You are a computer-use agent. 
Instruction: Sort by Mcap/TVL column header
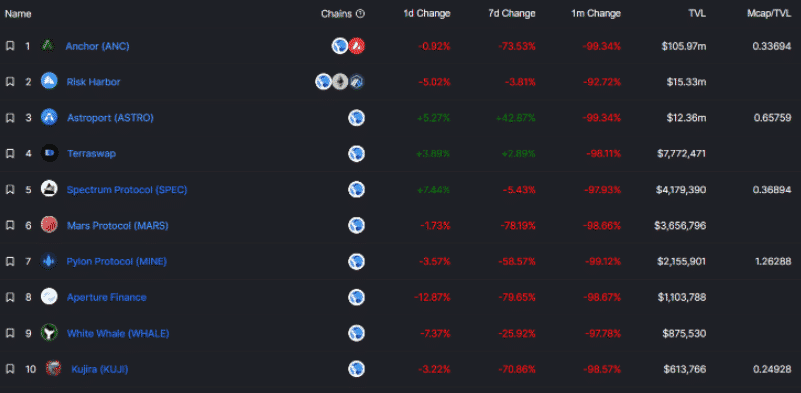click(769, 14)
